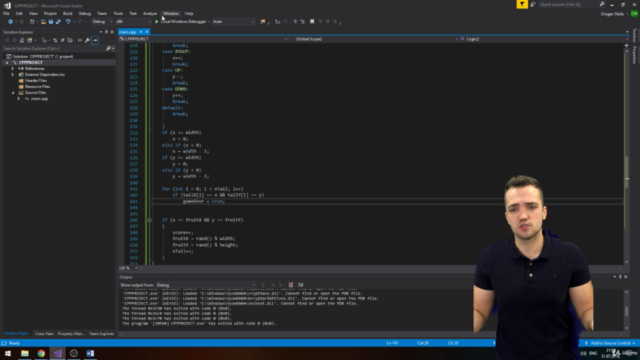The width and height of the screenshot is (640, 360).
Task: Open the Analyze menu
Action: pos(150,13)
